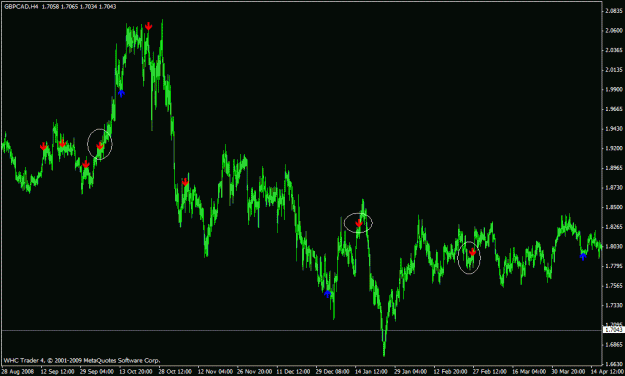Click the 26 Nov 20:00 time label
The width and height of the screenshot is (625, 376).
pyautogui.click(x=254, y=372)
